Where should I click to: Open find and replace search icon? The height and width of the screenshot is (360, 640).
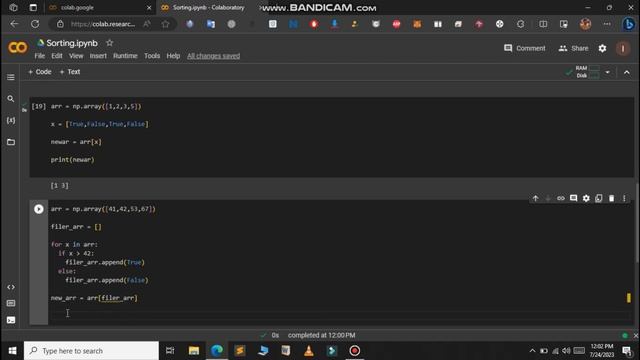click(11, 99)
